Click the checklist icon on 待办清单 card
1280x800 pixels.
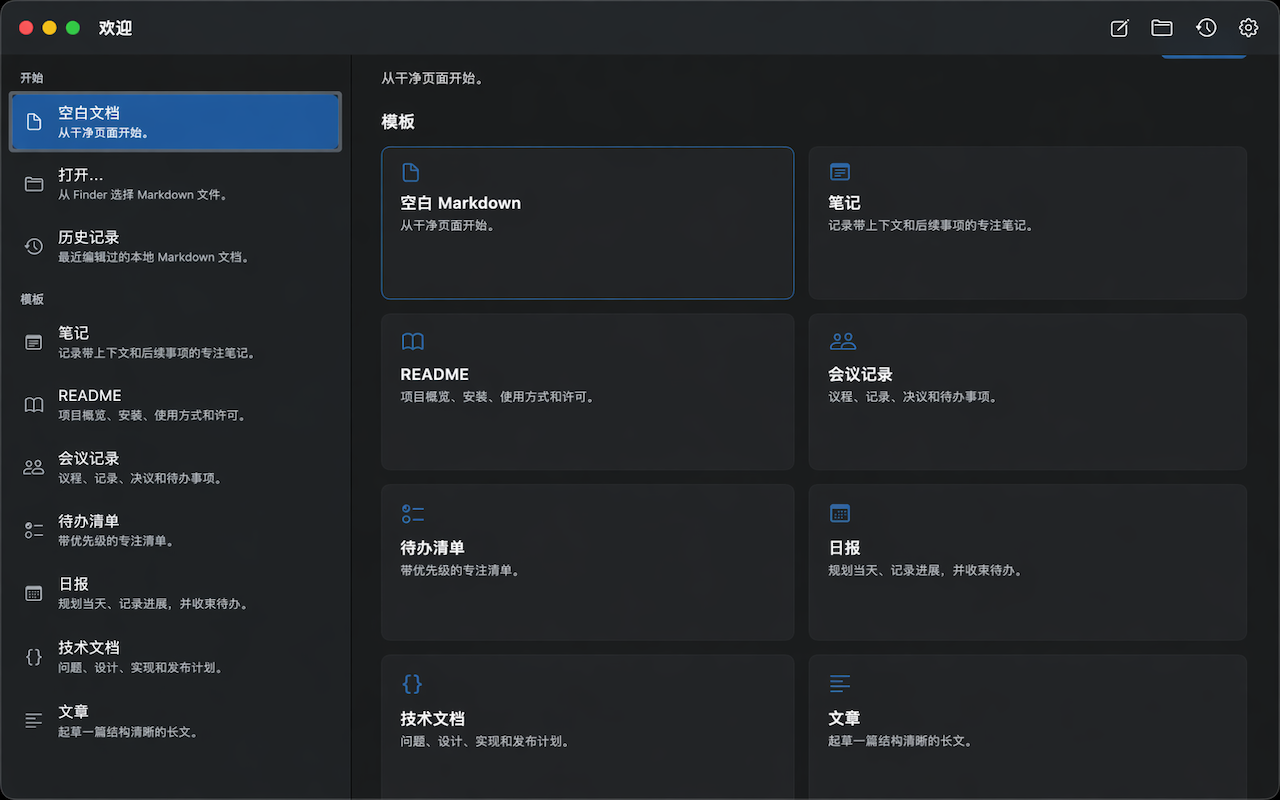pos(412,514)
